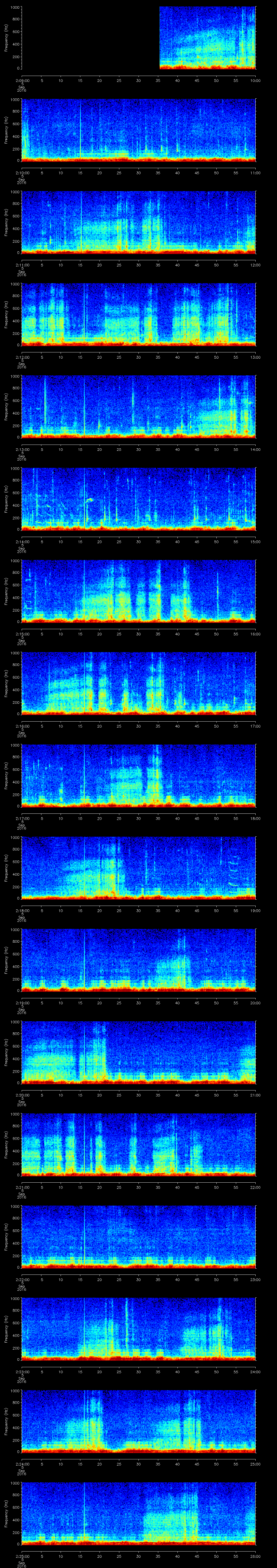Select the spectrogram panel starting at 2:14:00

tap(138, 499)
